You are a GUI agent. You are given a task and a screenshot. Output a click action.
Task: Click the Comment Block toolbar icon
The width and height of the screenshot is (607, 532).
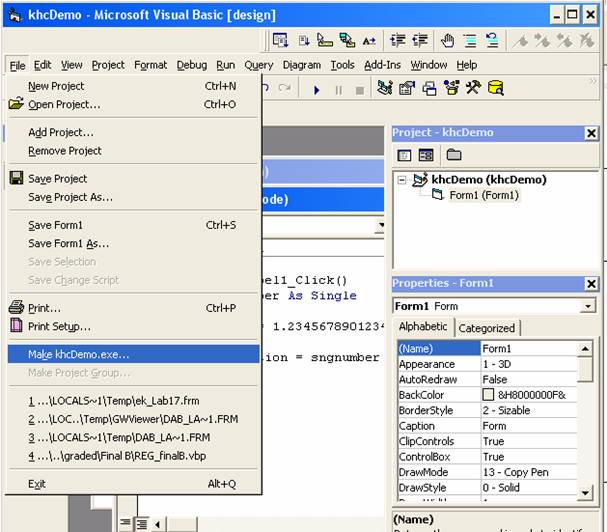click(470, 40)
